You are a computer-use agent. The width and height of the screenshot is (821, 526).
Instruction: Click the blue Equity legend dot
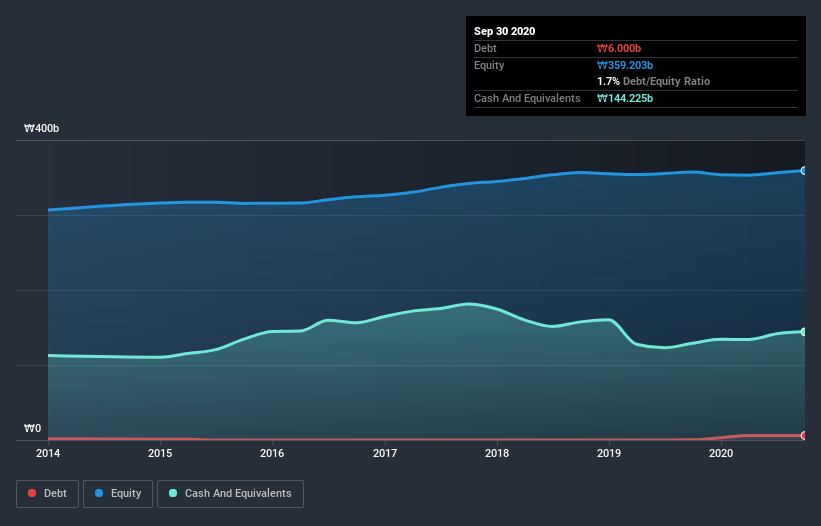tap(99, 493)
